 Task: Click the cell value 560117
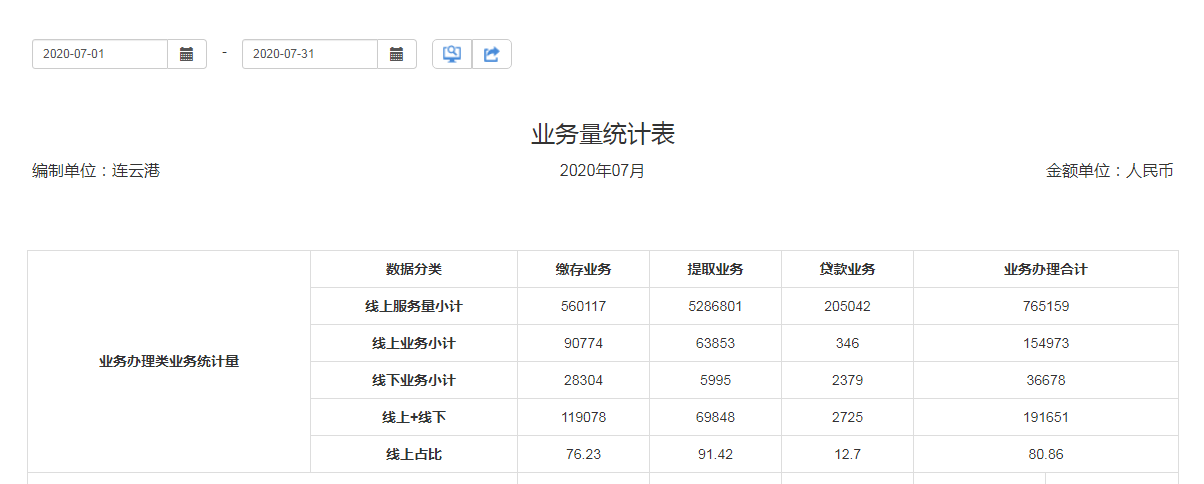tap(584, 306)
